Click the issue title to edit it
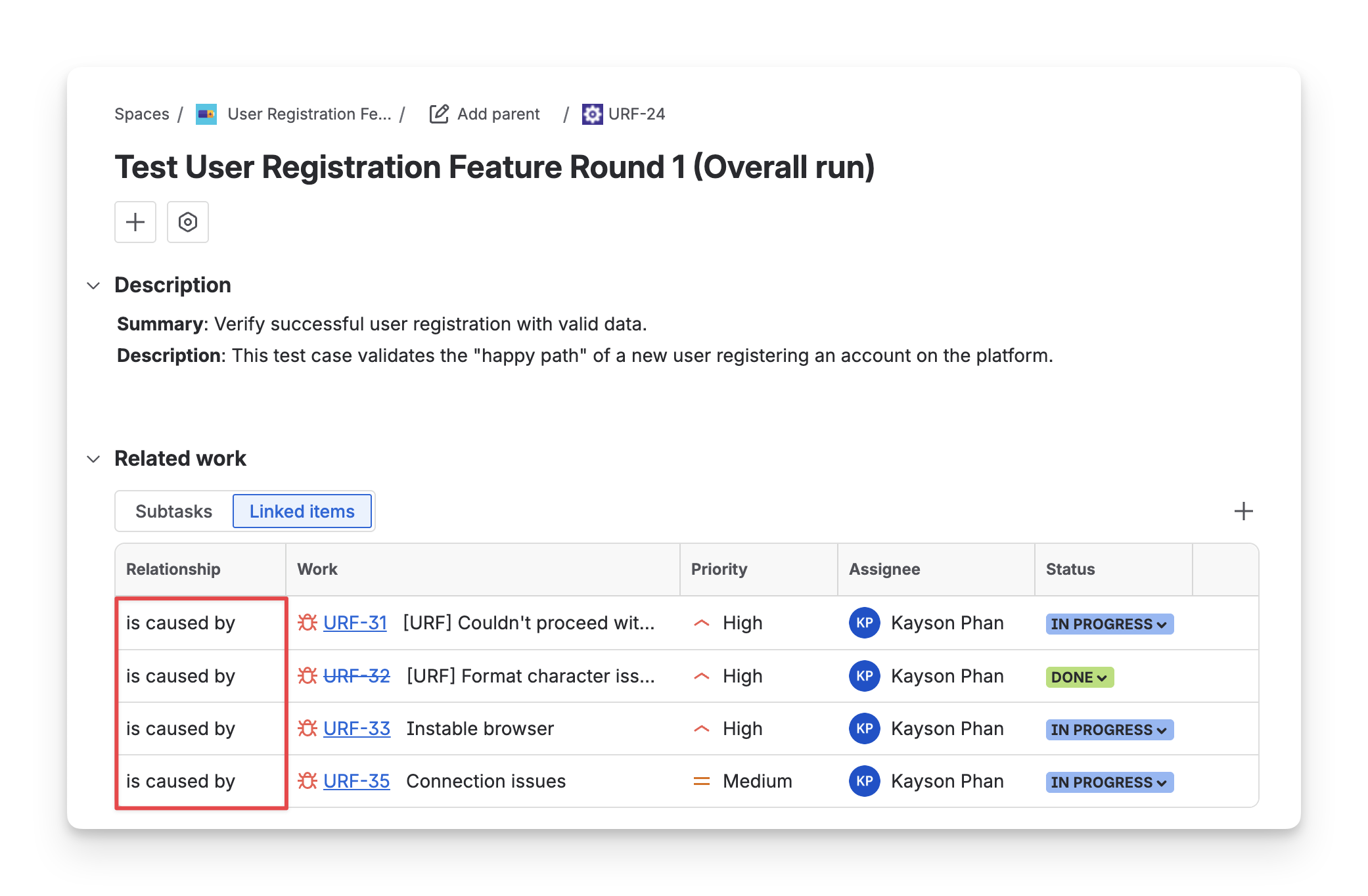This screenshot has height=896, width=1368. (x=494, y=167)
